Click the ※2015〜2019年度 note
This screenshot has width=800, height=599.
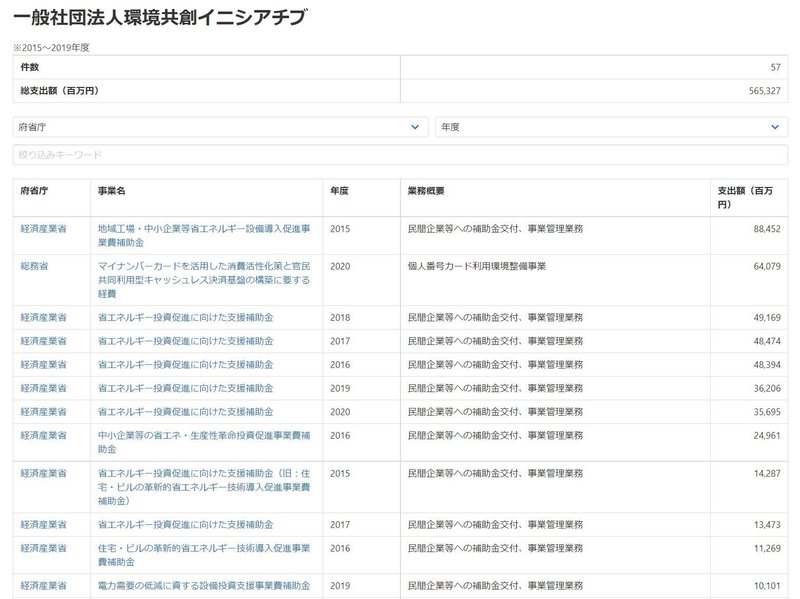coord(51,47)
